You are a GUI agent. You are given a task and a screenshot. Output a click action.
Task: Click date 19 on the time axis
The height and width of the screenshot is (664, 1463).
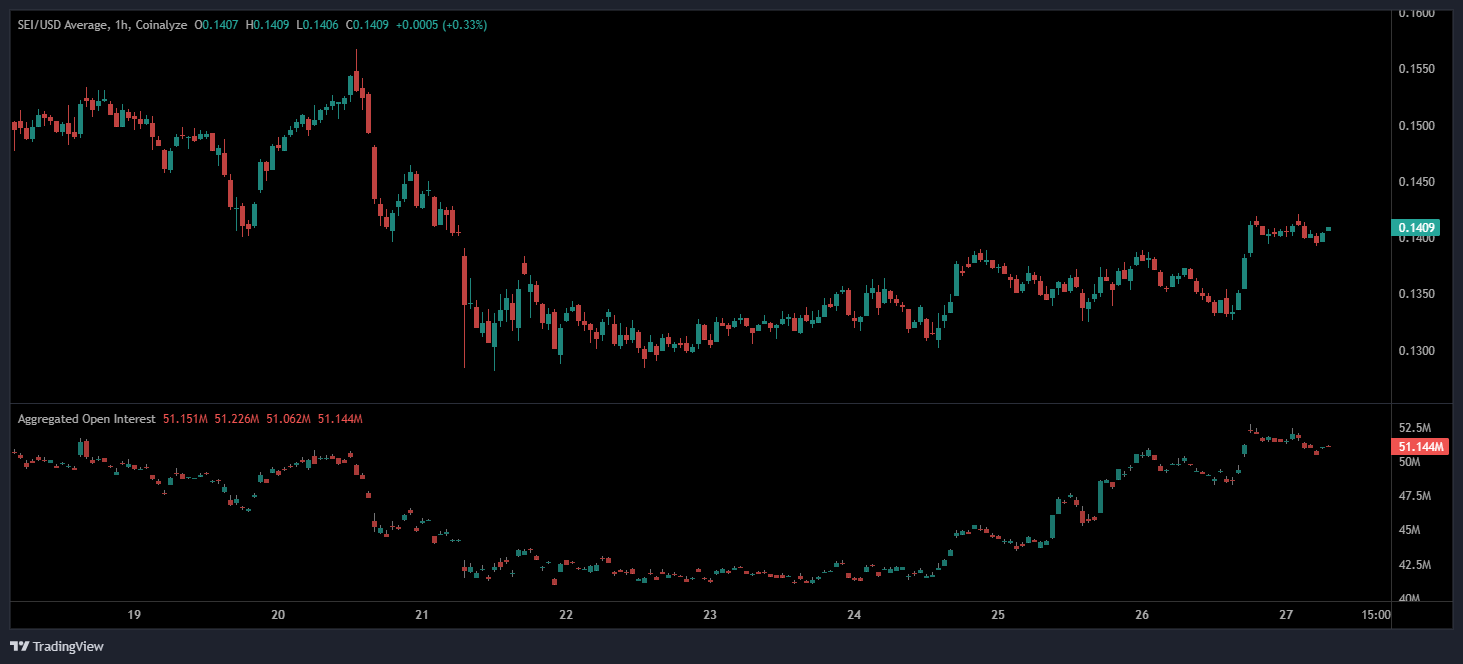pyautogui.click(x=134, y=614)
